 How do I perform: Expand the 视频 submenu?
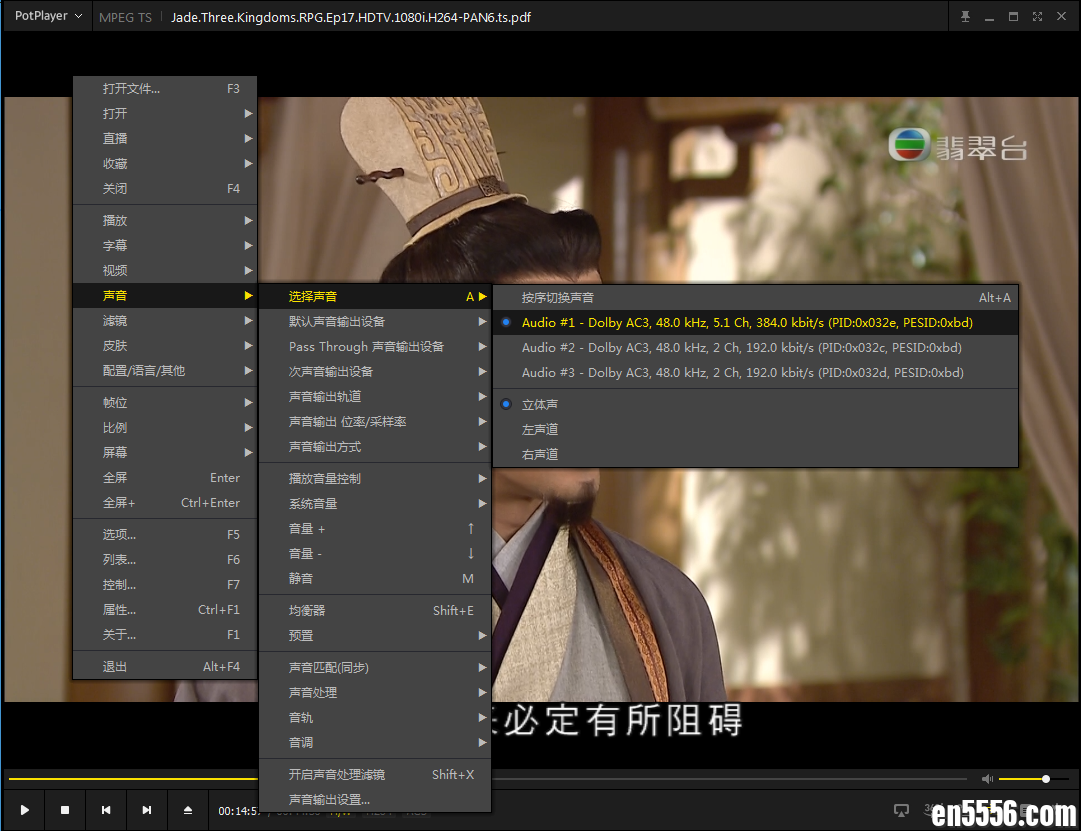[x=165, y=270]
